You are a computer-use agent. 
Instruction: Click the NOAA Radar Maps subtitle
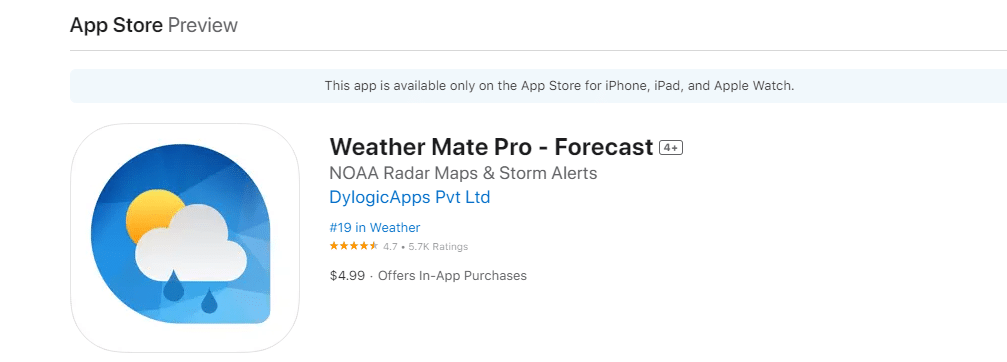pyautogui.click(x=463, y=173)
